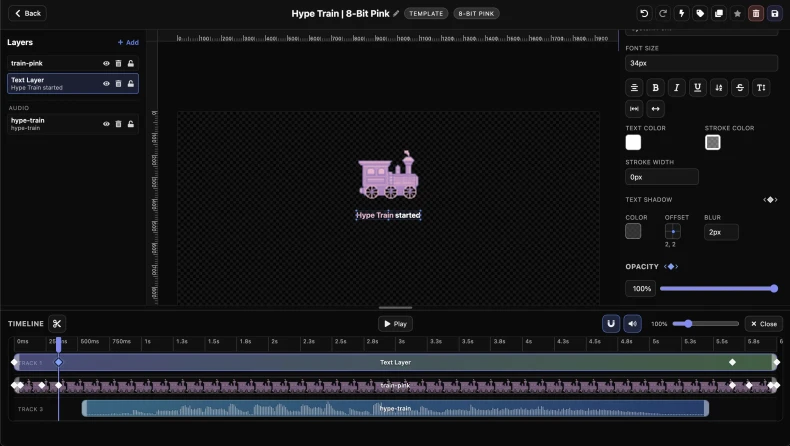Click the text align center icon
Viewport: 790px width, 446px height.
click(x=634, y=88)
